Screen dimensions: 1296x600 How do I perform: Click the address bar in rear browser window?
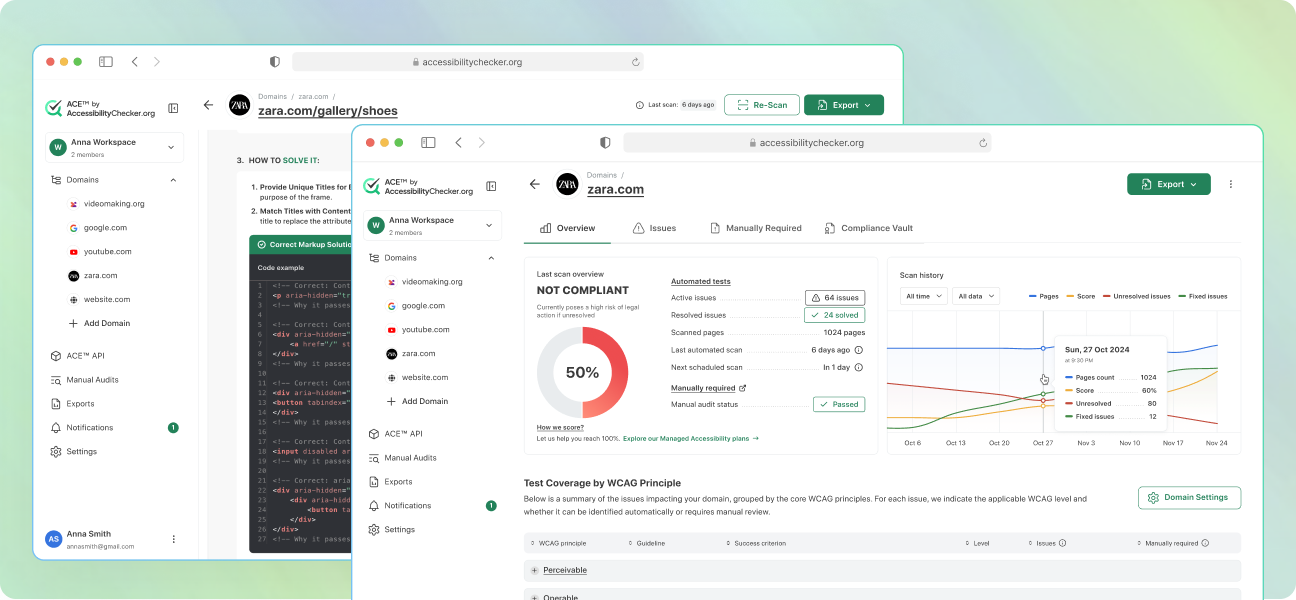coord(467,62)
